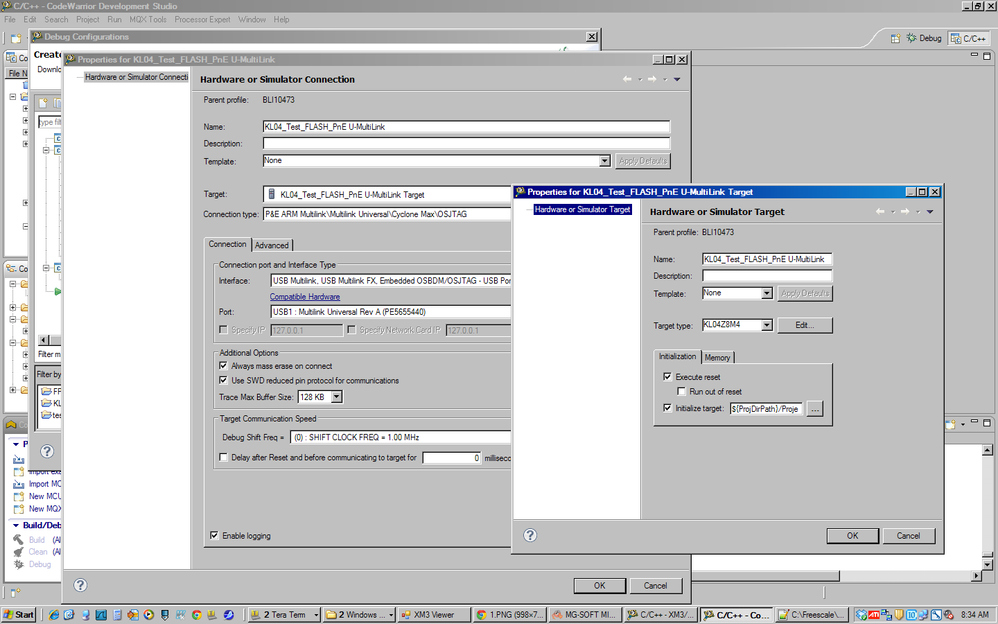Open the Port USB1 dropdown
The height and width of the screenshot is (624, 998).
391,311
